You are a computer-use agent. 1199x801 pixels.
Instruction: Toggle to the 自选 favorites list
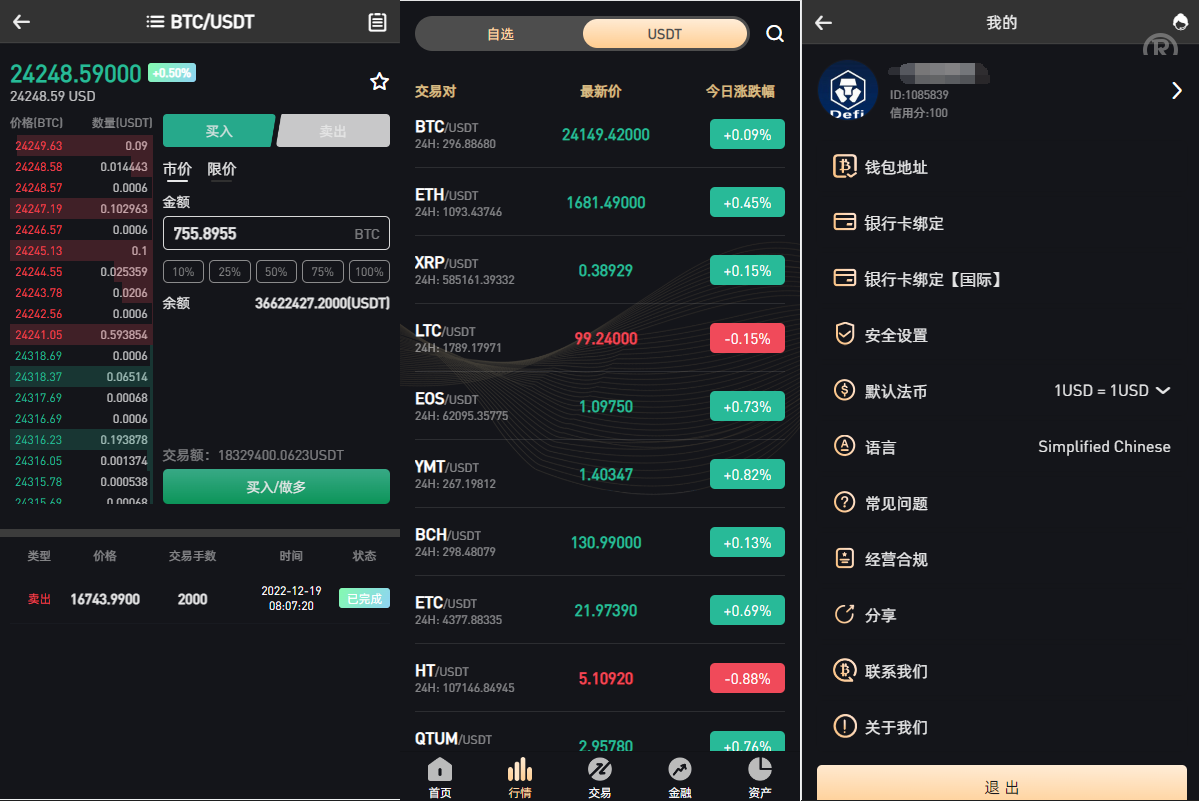500,34
